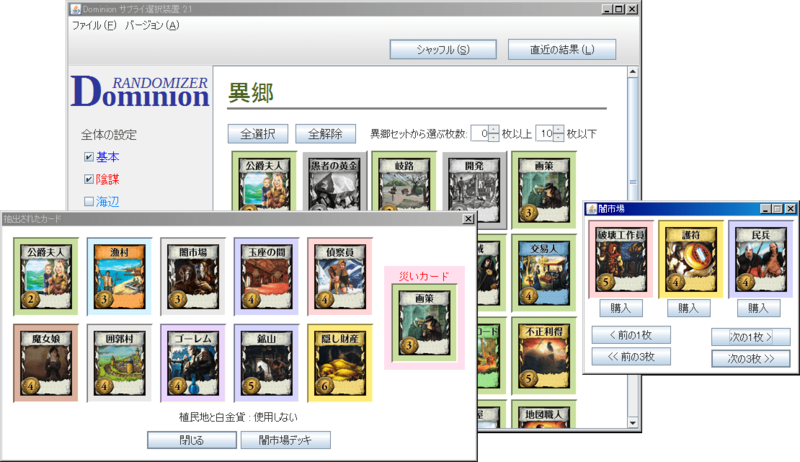Select the ゴーレム card in extracted cards

pyautogui.click(x=193, y=363)
